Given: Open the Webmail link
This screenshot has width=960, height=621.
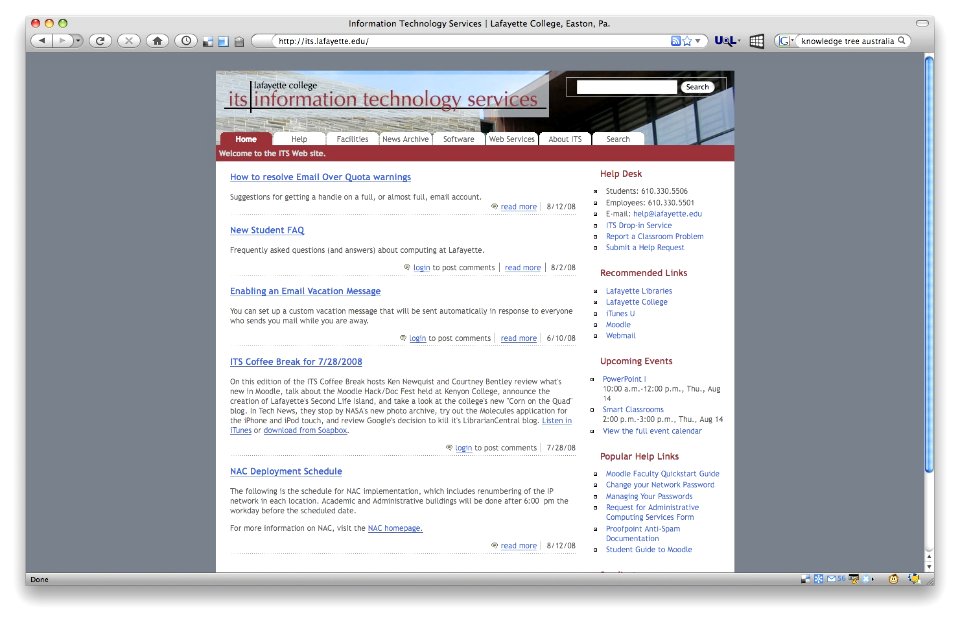Looking at the screenshot, I should [620, 336].
